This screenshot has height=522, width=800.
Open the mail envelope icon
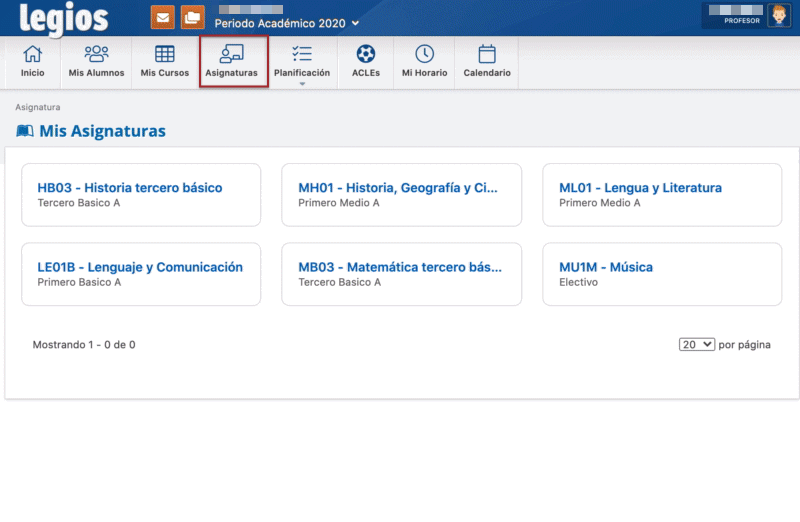[x=163, y=18]
